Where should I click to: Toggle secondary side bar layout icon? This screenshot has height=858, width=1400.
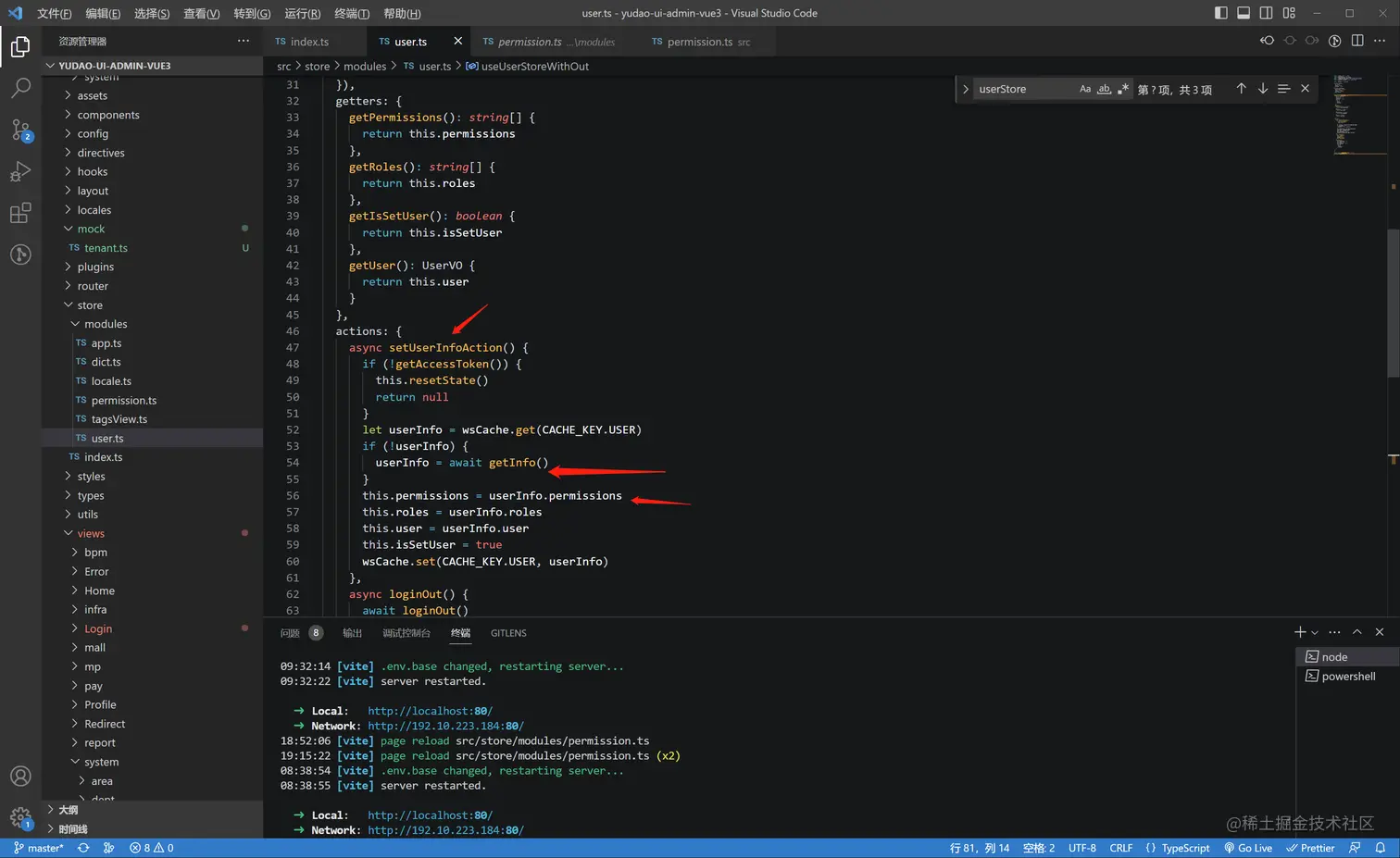pyautogui.click(x=1266, y=13)
